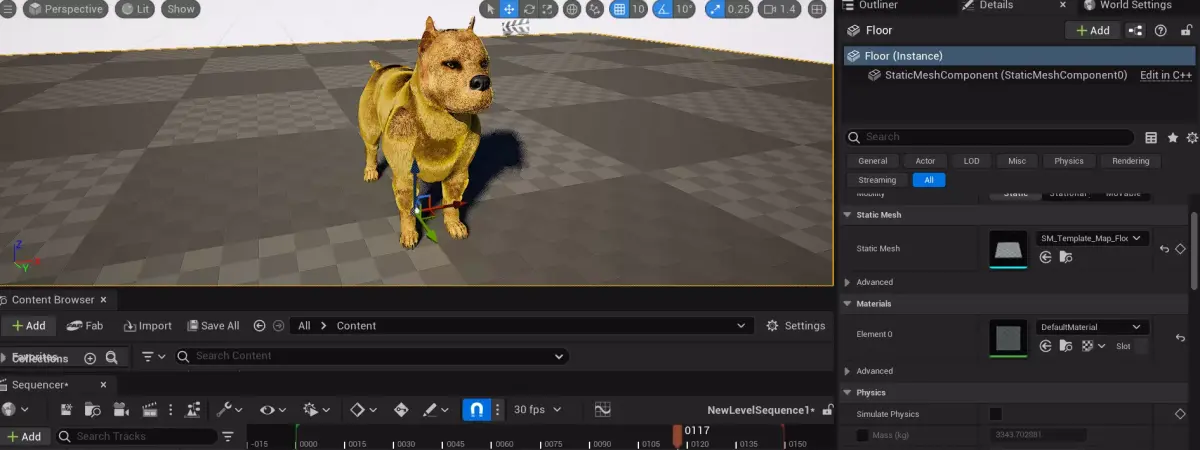Toggle the property matrix grid icon
The height and width of the screenshot is (450, 1200).
point(1151,137)
